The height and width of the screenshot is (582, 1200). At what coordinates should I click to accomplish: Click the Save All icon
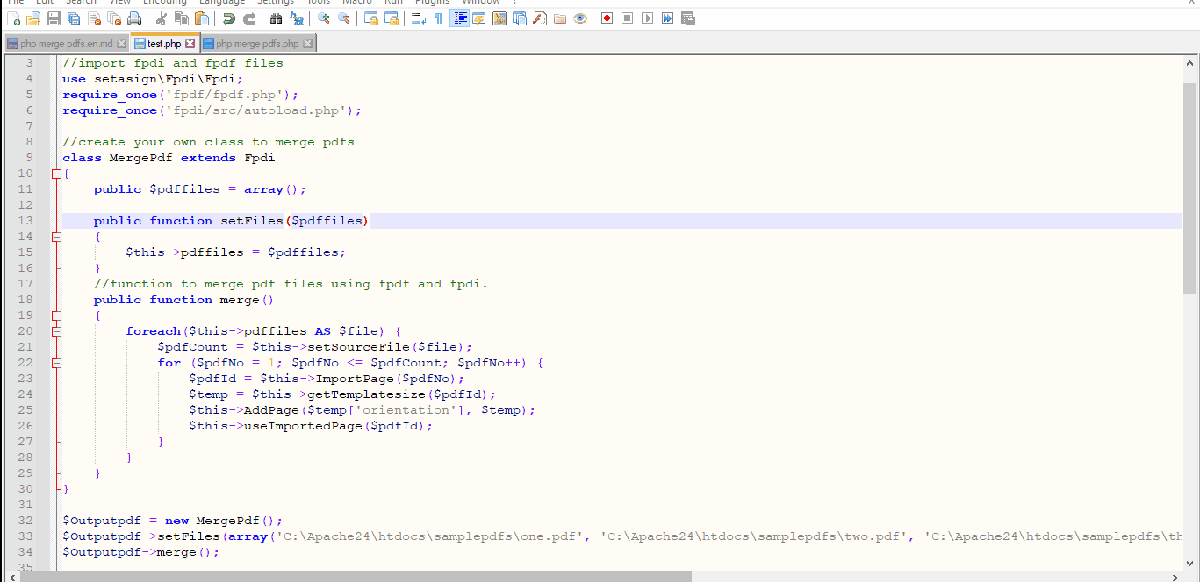coord(73,17)
